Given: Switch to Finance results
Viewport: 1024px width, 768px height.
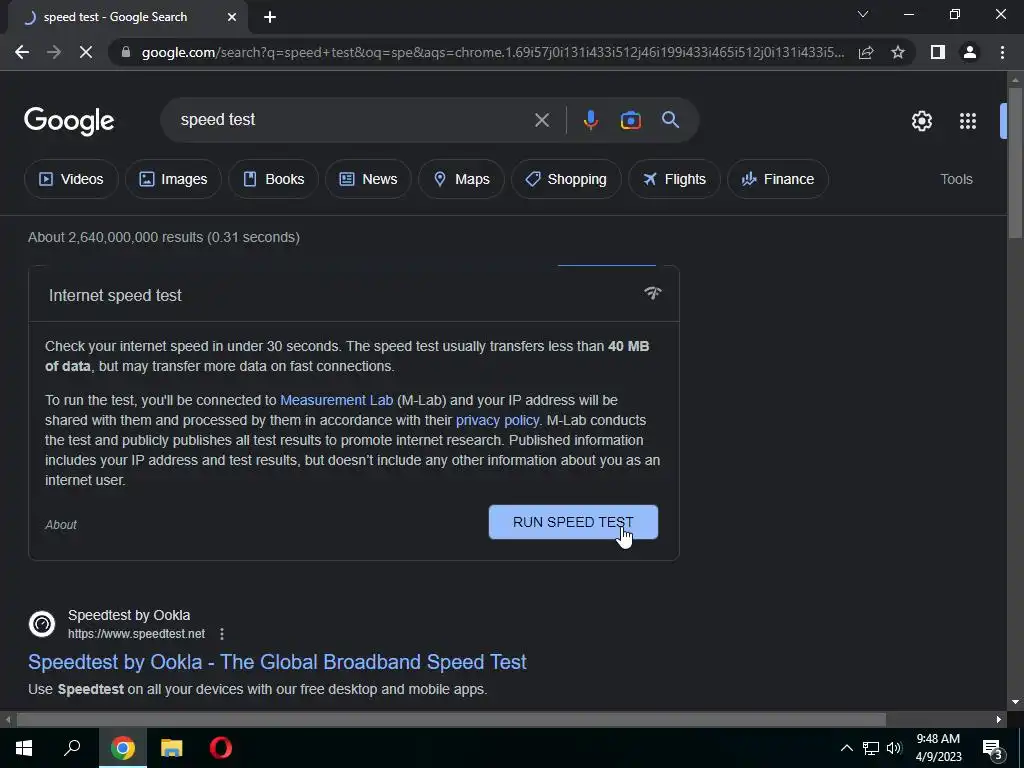Looking at the screenshot, I should coord(778,179).
